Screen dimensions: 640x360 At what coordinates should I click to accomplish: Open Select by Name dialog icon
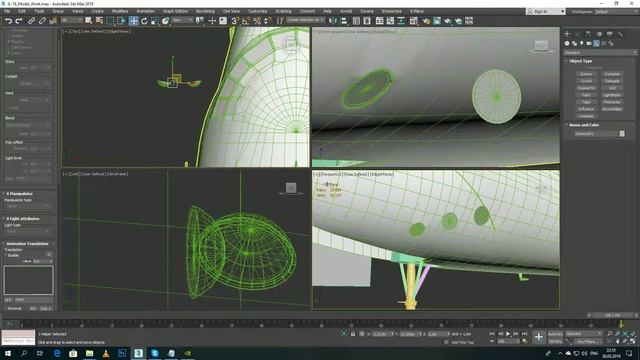coord(99,20)
